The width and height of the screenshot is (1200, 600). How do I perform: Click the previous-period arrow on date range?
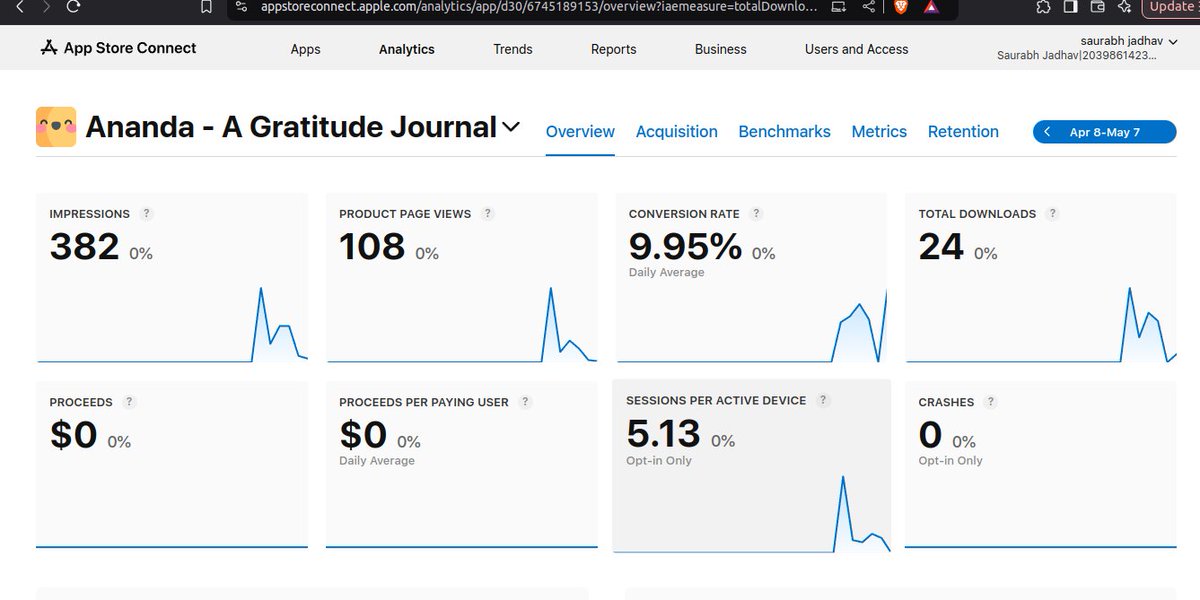pyautogui.click(x=1047, y=132)
